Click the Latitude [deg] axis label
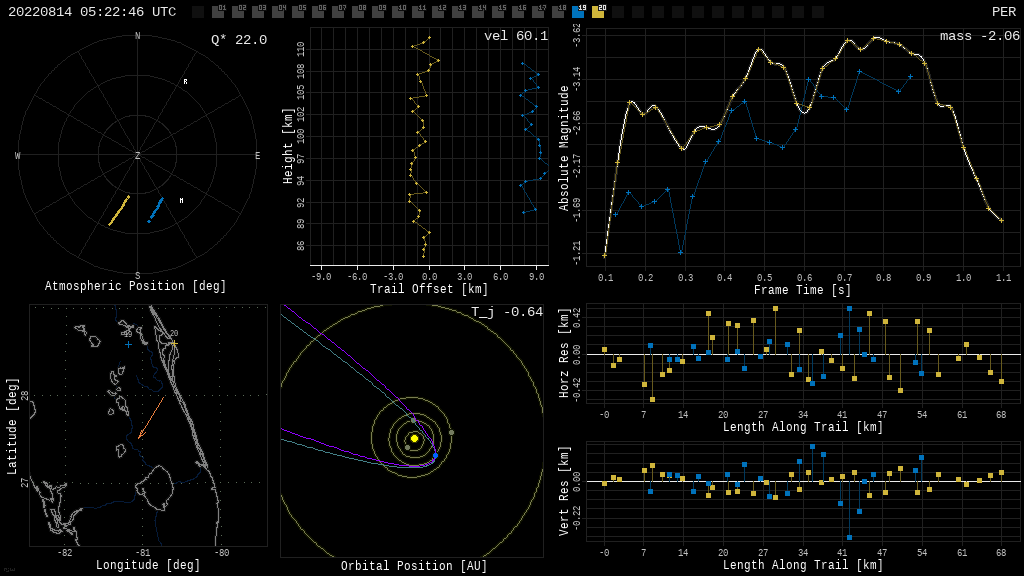Image resolution: width=1024 pixels, height=576 pixels. click(12, 426)
